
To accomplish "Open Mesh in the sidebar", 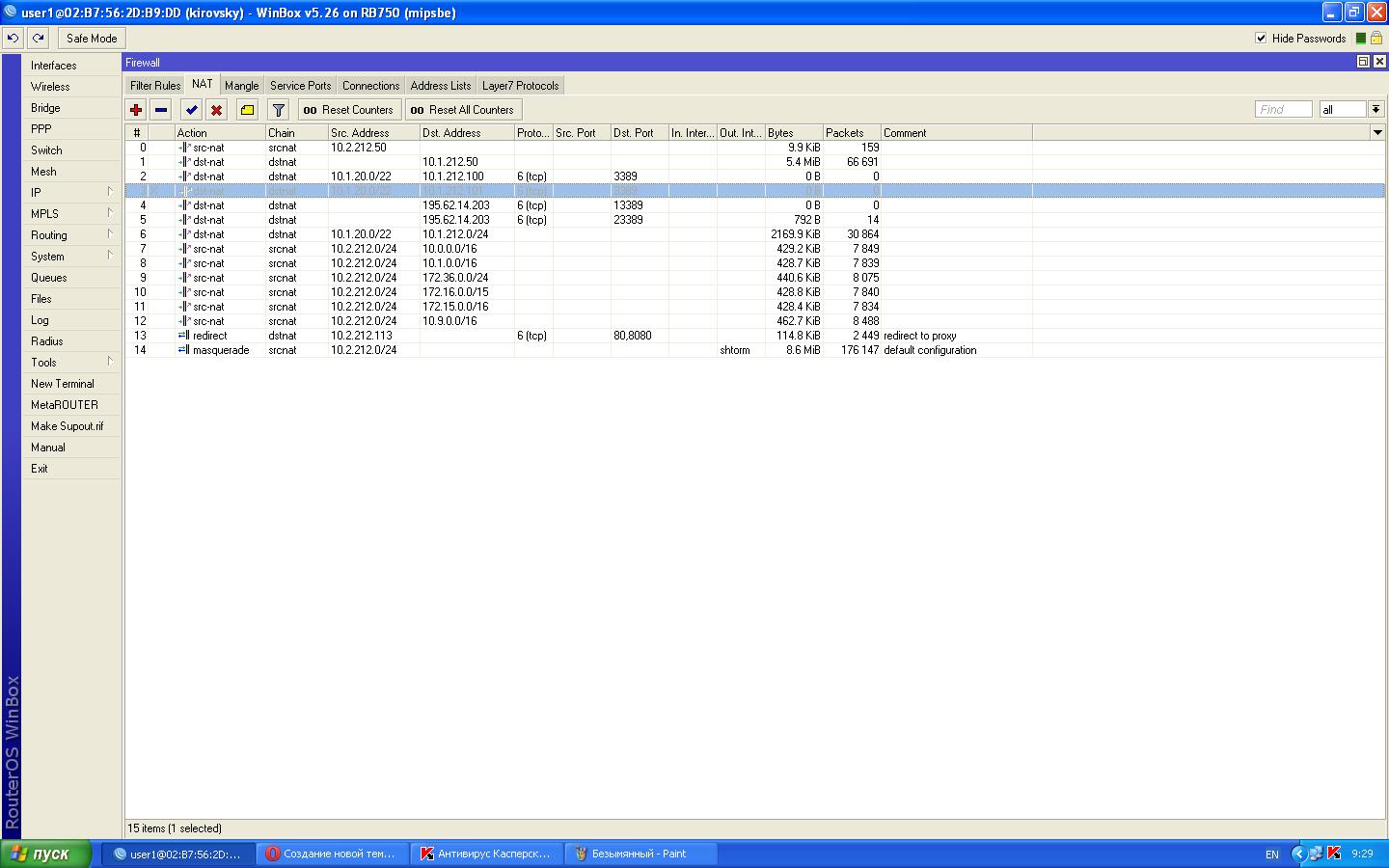I will click(x=72, y=172).
